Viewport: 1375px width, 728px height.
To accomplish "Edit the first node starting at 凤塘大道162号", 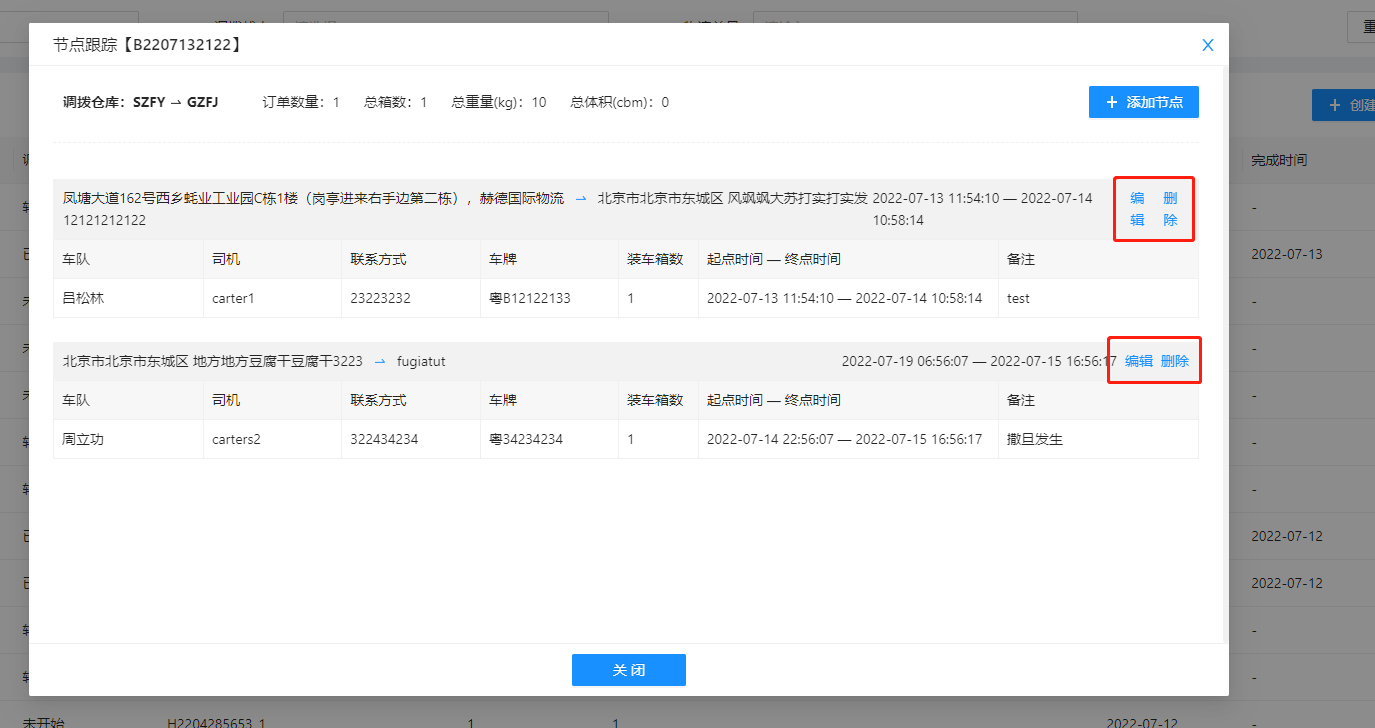I will pyautogui.click(x=1137, y=209).
